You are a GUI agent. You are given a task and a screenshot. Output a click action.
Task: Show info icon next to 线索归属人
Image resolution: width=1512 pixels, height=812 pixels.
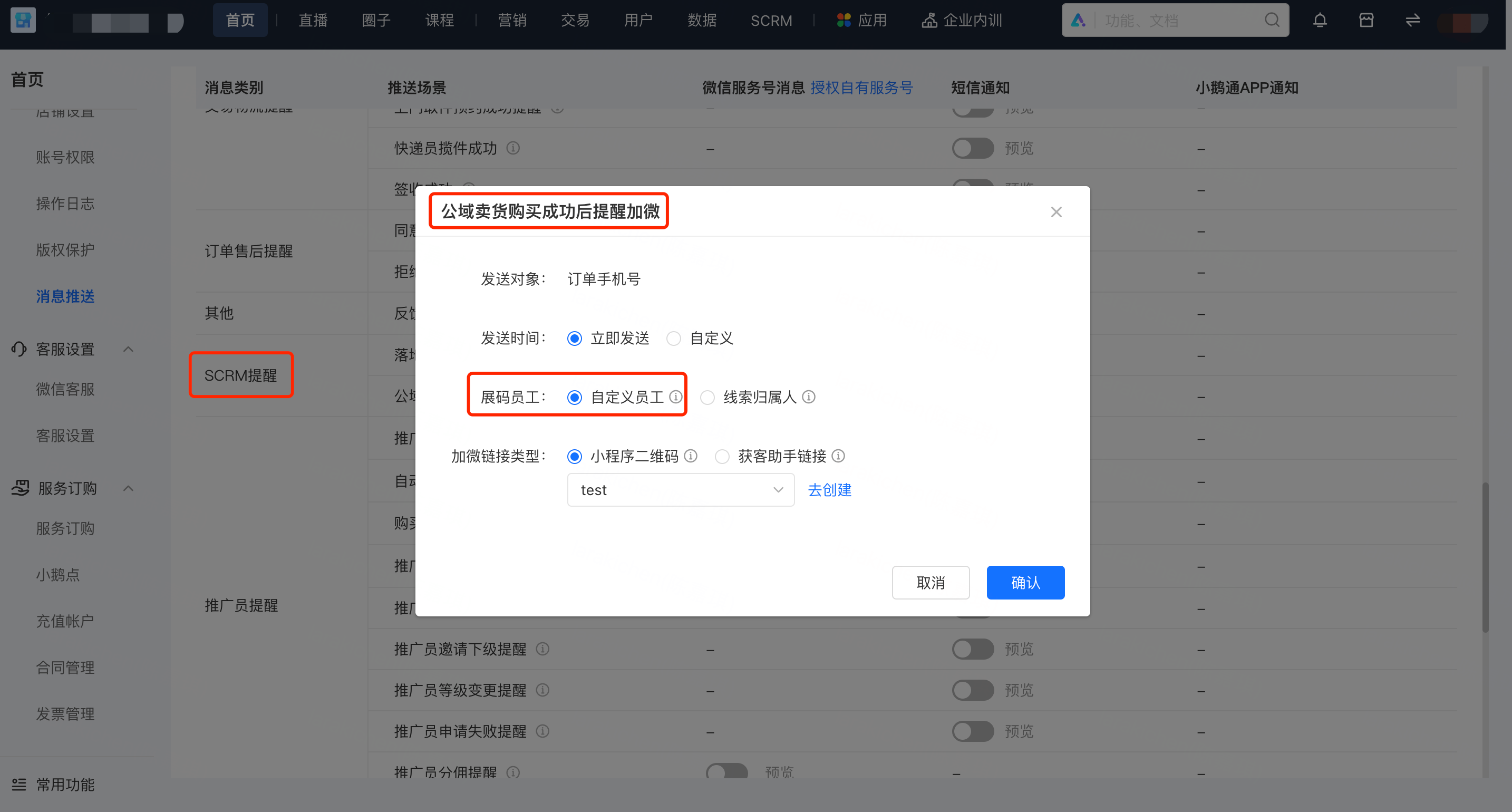point(809,397)
